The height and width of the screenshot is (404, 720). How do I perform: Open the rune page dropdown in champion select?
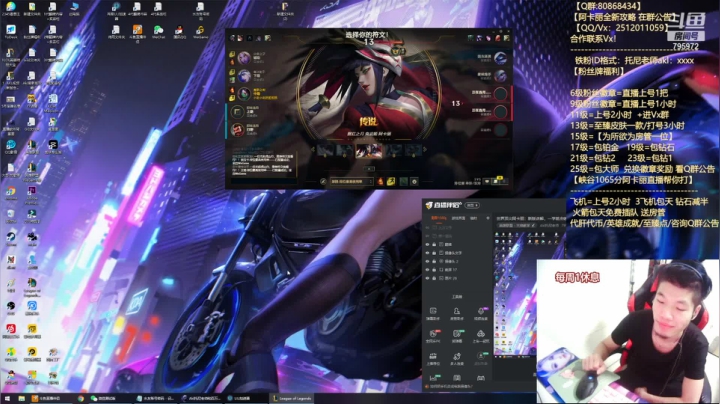point(352,182)
